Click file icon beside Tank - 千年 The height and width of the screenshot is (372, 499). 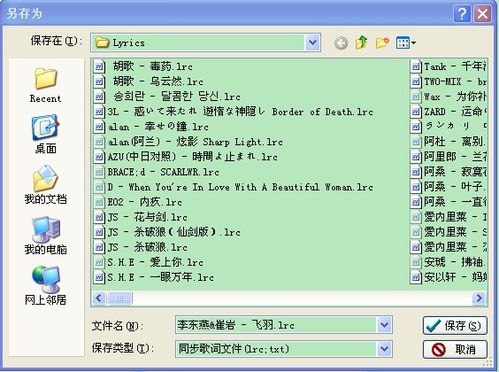[416, 66]
